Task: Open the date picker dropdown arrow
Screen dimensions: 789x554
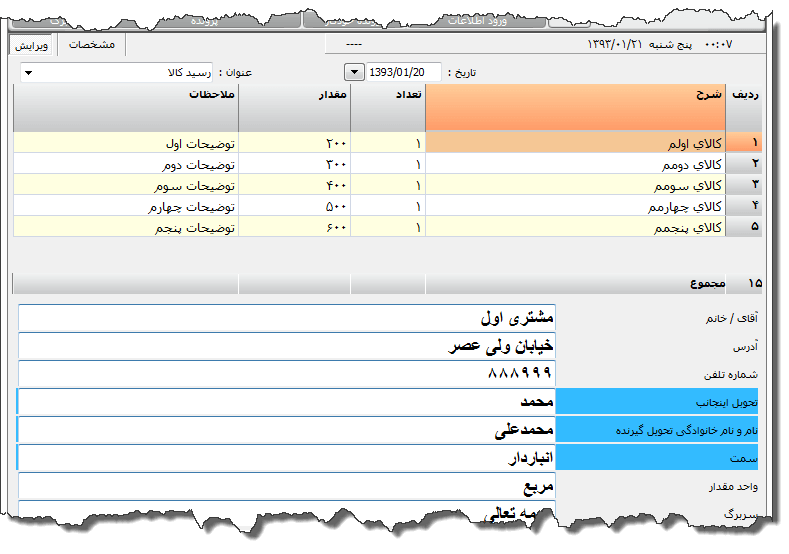Action: click(x=354, y=72)
